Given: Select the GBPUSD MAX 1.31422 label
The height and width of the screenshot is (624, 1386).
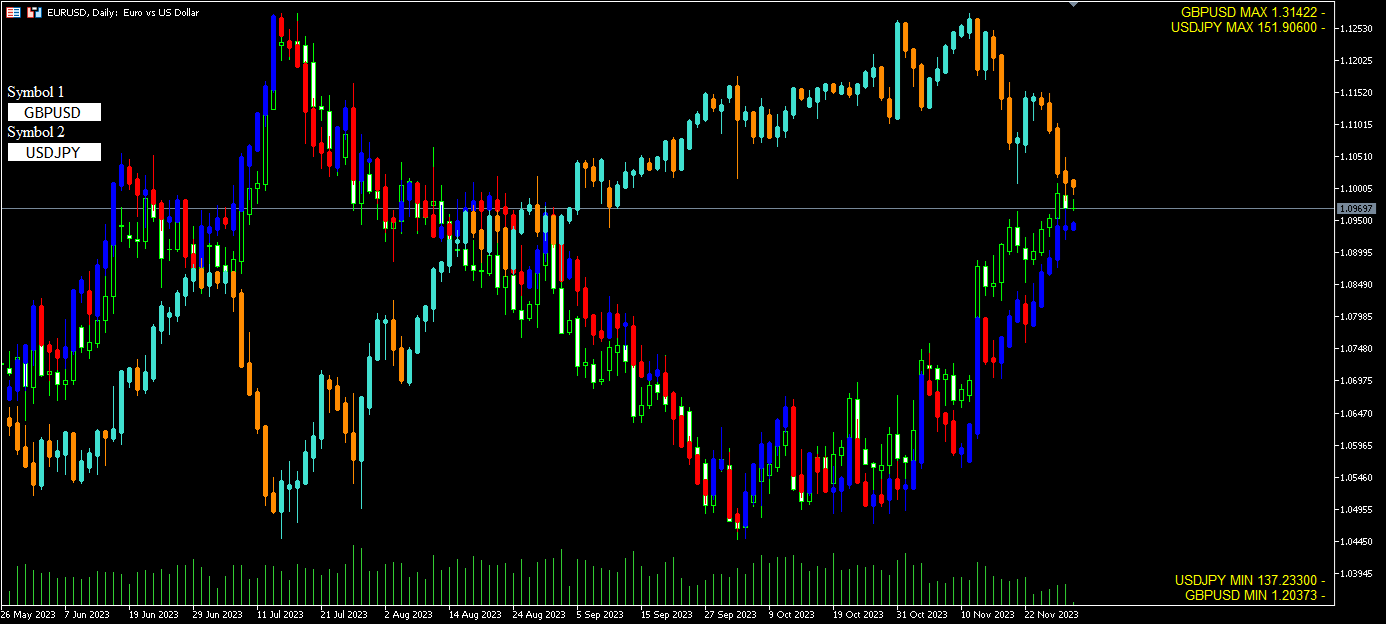Looking at the screenshot, I should 1253,12.
